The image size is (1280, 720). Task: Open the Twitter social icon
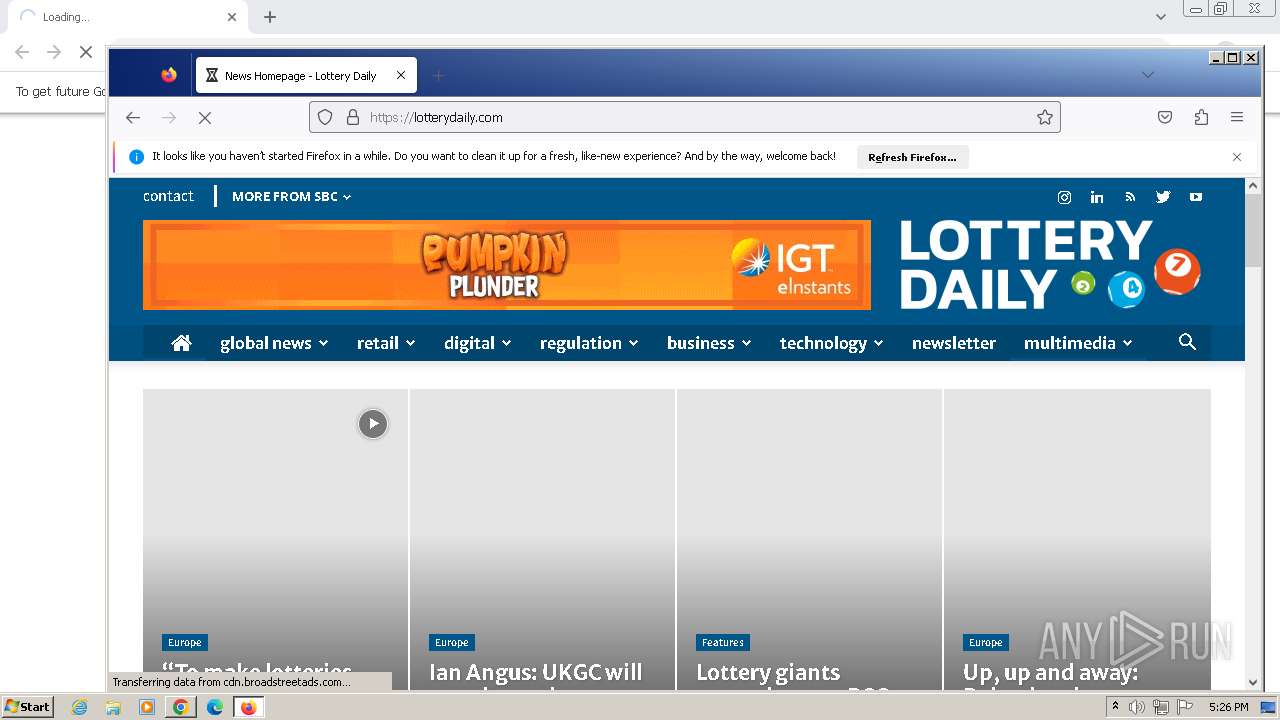click(x=1163, y=197)
